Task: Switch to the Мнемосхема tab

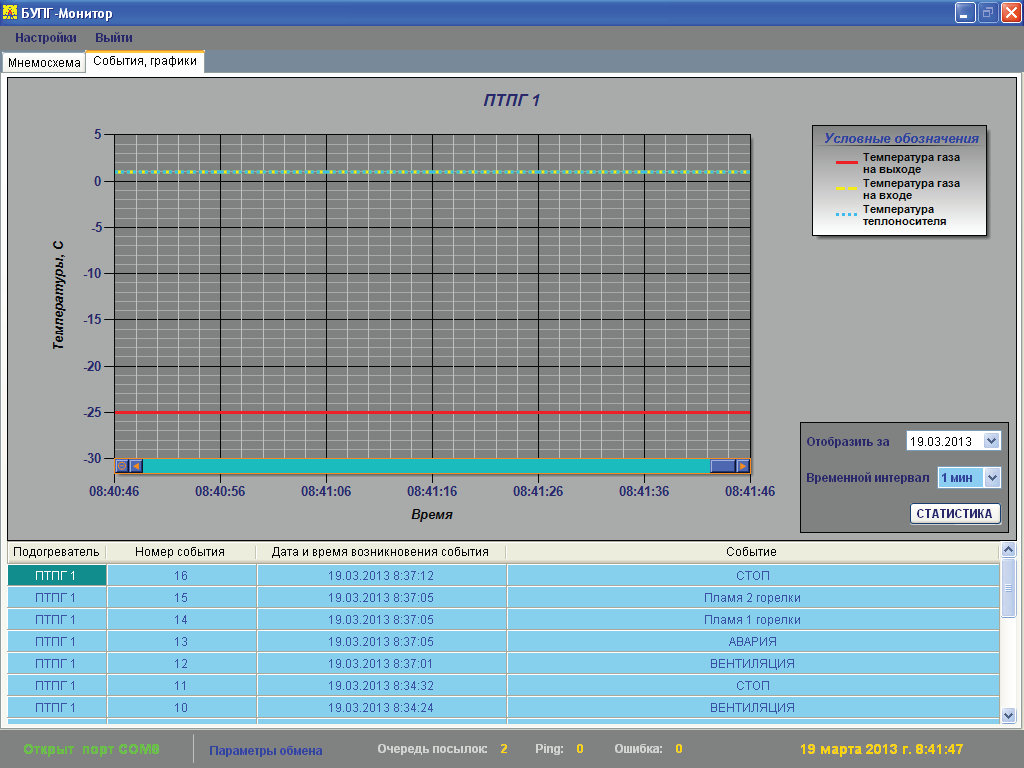Action: click(x=44, y=63)
